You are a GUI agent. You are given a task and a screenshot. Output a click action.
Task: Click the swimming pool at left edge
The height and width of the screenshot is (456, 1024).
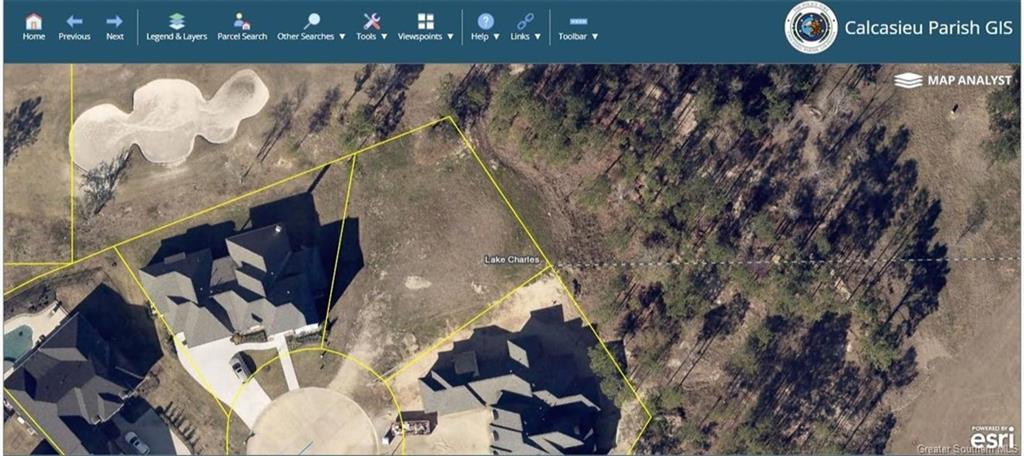[x=16, y=342]
